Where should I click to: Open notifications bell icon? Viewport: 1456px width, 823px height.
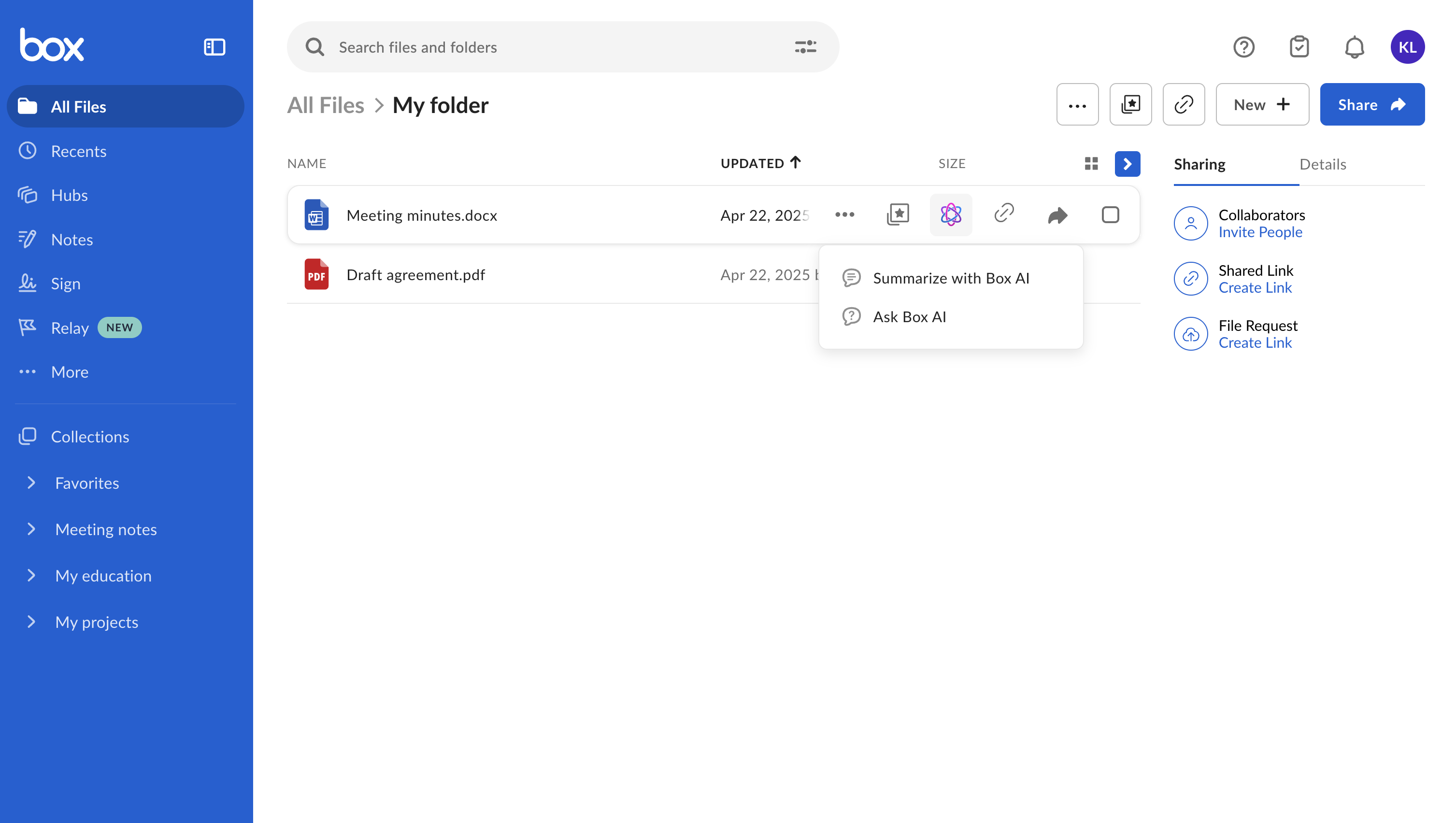coord(1354,47)
